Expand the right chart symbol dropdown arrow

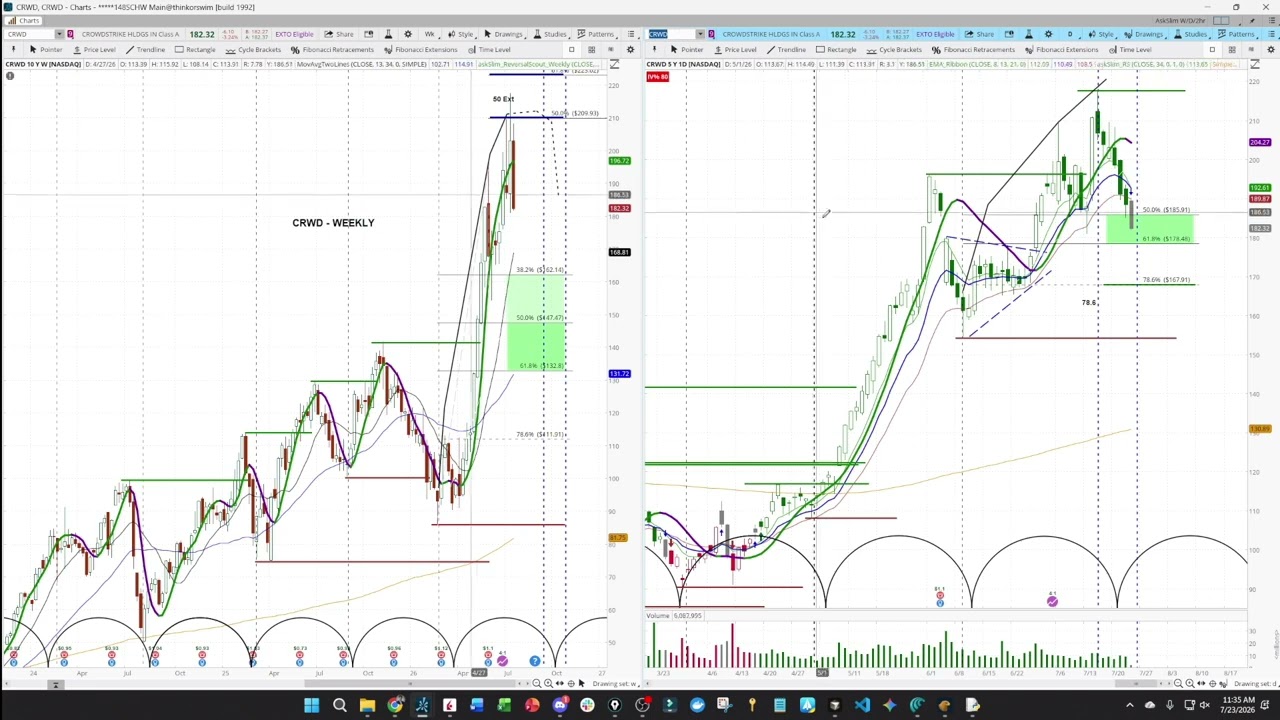click(x=700, y=34)
